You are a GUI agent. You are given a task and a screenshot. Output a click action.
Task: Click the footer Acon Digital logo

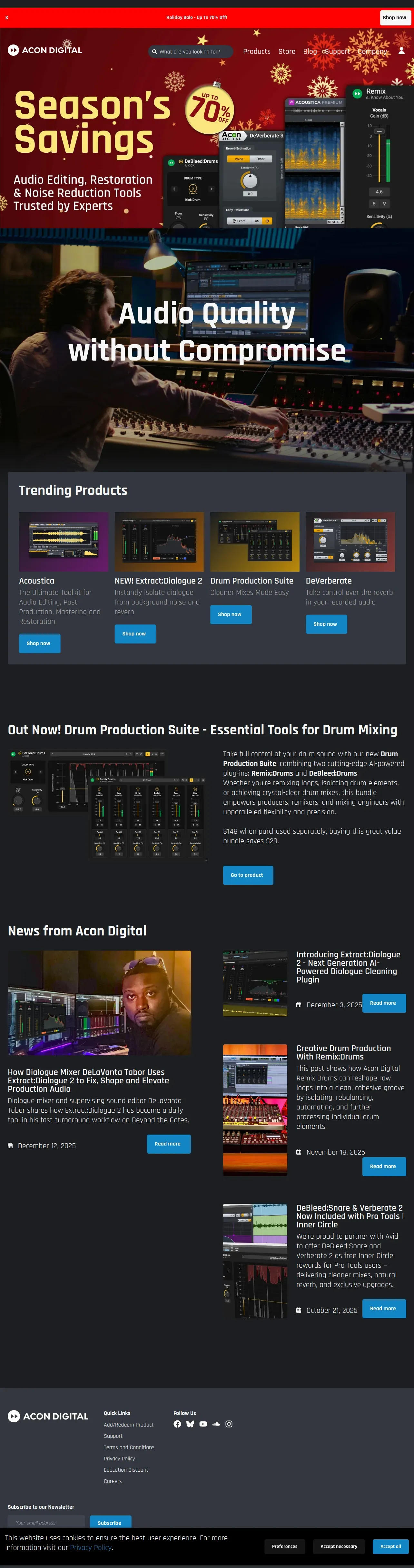point(48,1417)
